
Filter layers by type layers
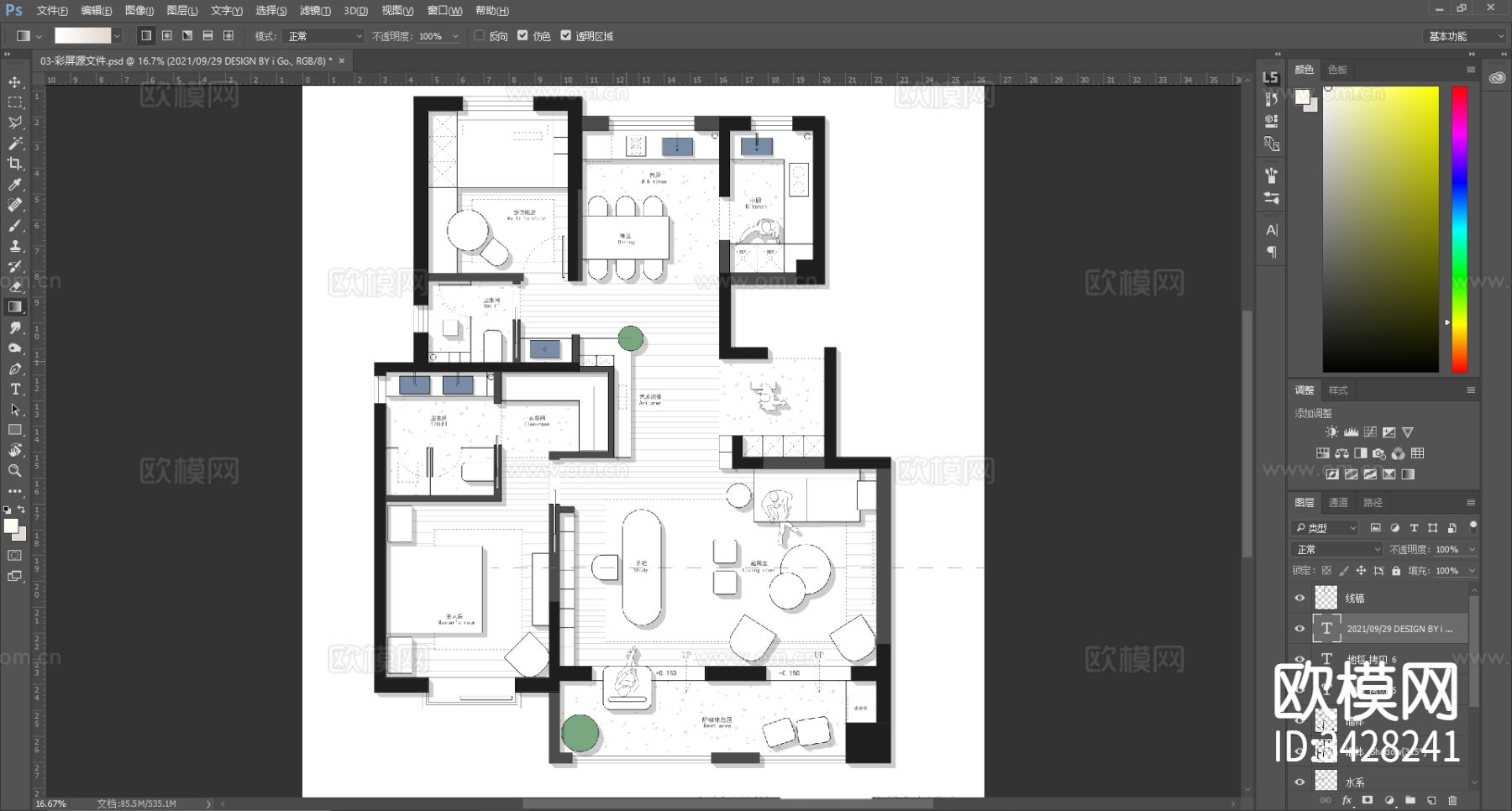point(1414,528)
